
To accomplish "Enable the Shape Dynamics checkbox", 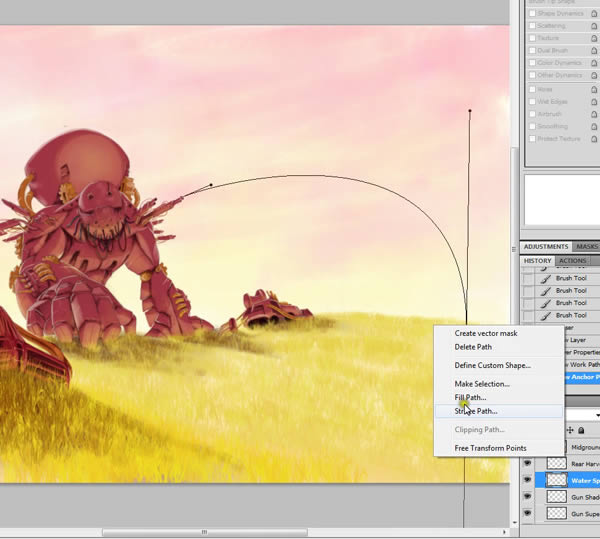I will 532,13.
